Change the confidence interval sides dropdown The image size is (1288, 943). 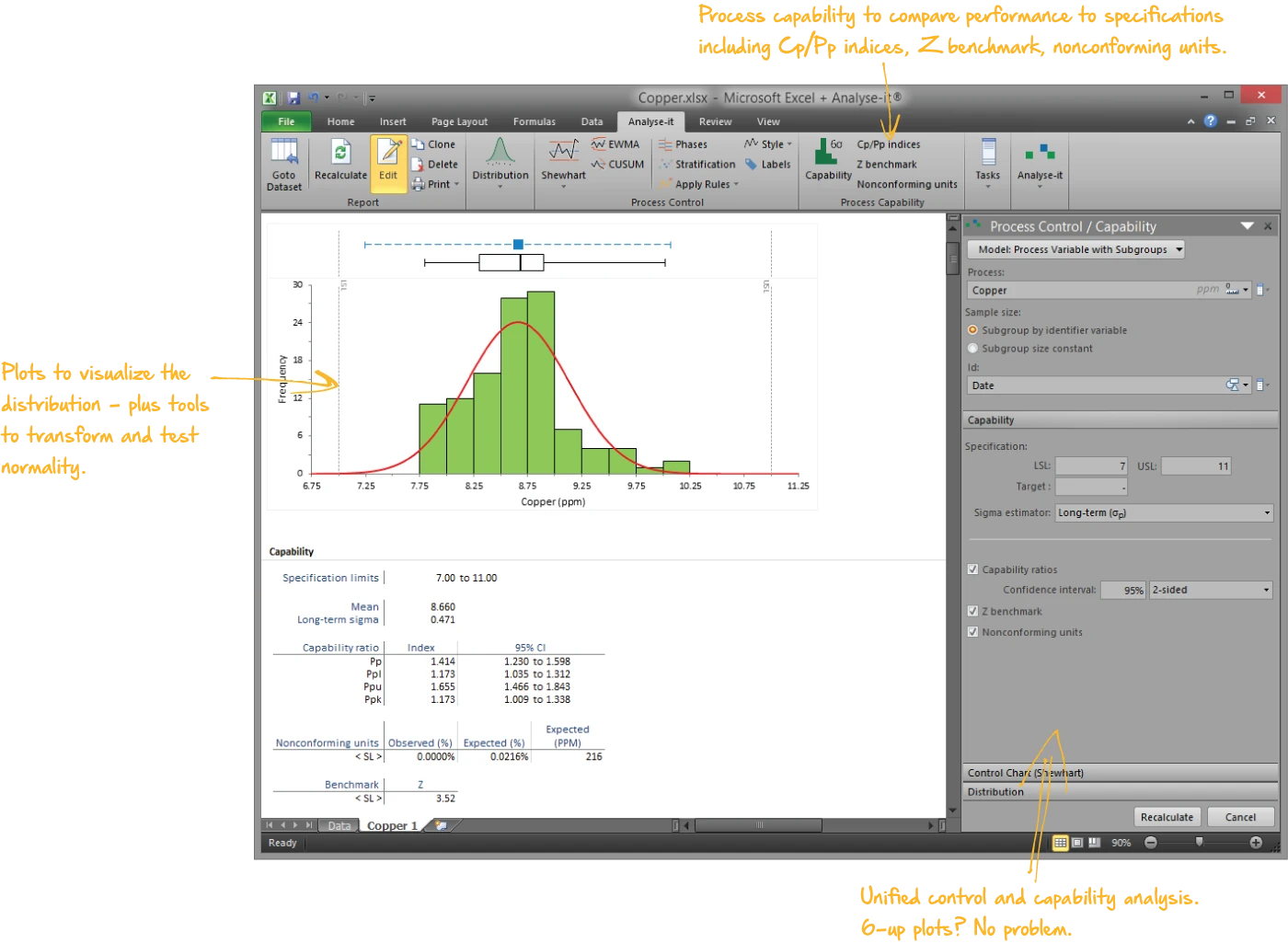click(1211, 589)
